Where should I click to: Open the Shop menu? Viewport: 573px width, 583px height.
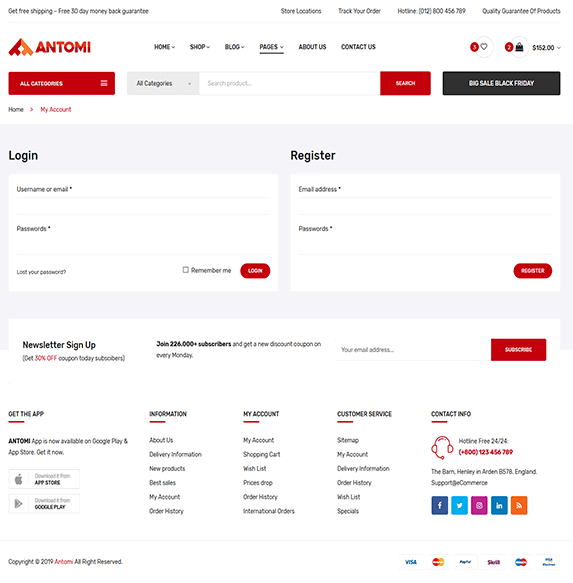(x=200, y=47)
